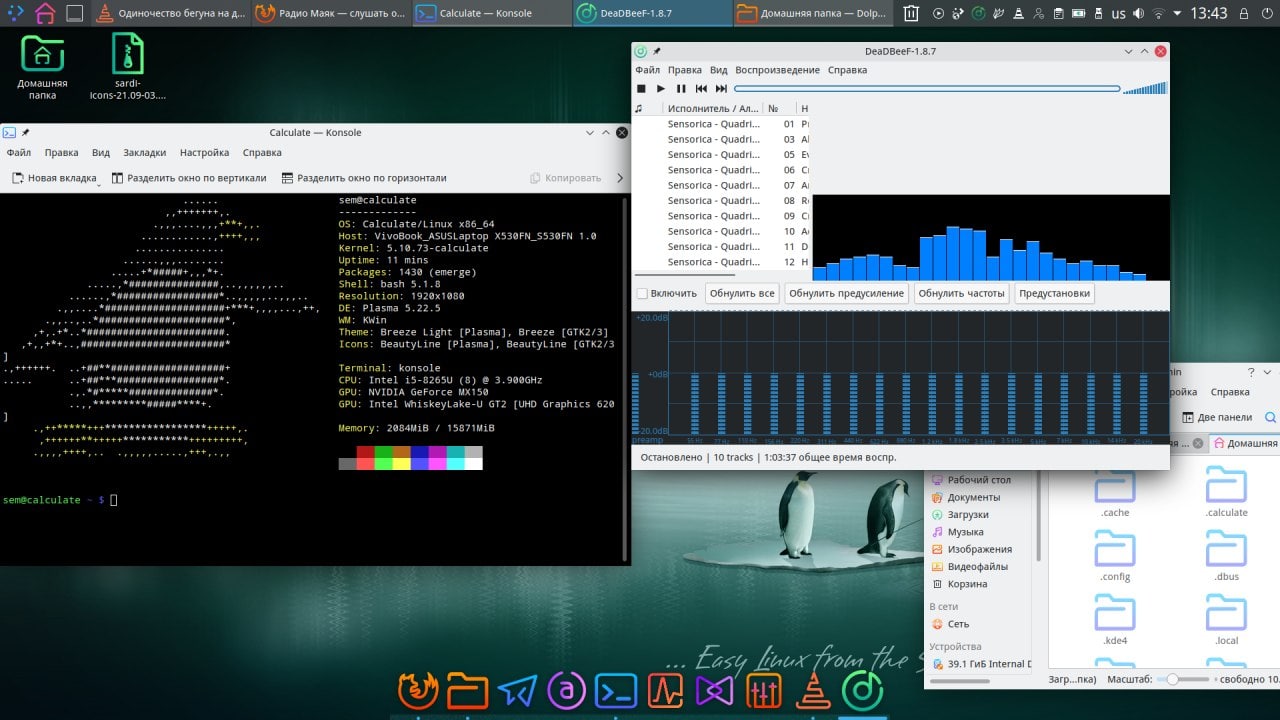Open the Предустановки equalizer presets menu
This screenshot has height=720, width=1280.
tap(1054, 294)
